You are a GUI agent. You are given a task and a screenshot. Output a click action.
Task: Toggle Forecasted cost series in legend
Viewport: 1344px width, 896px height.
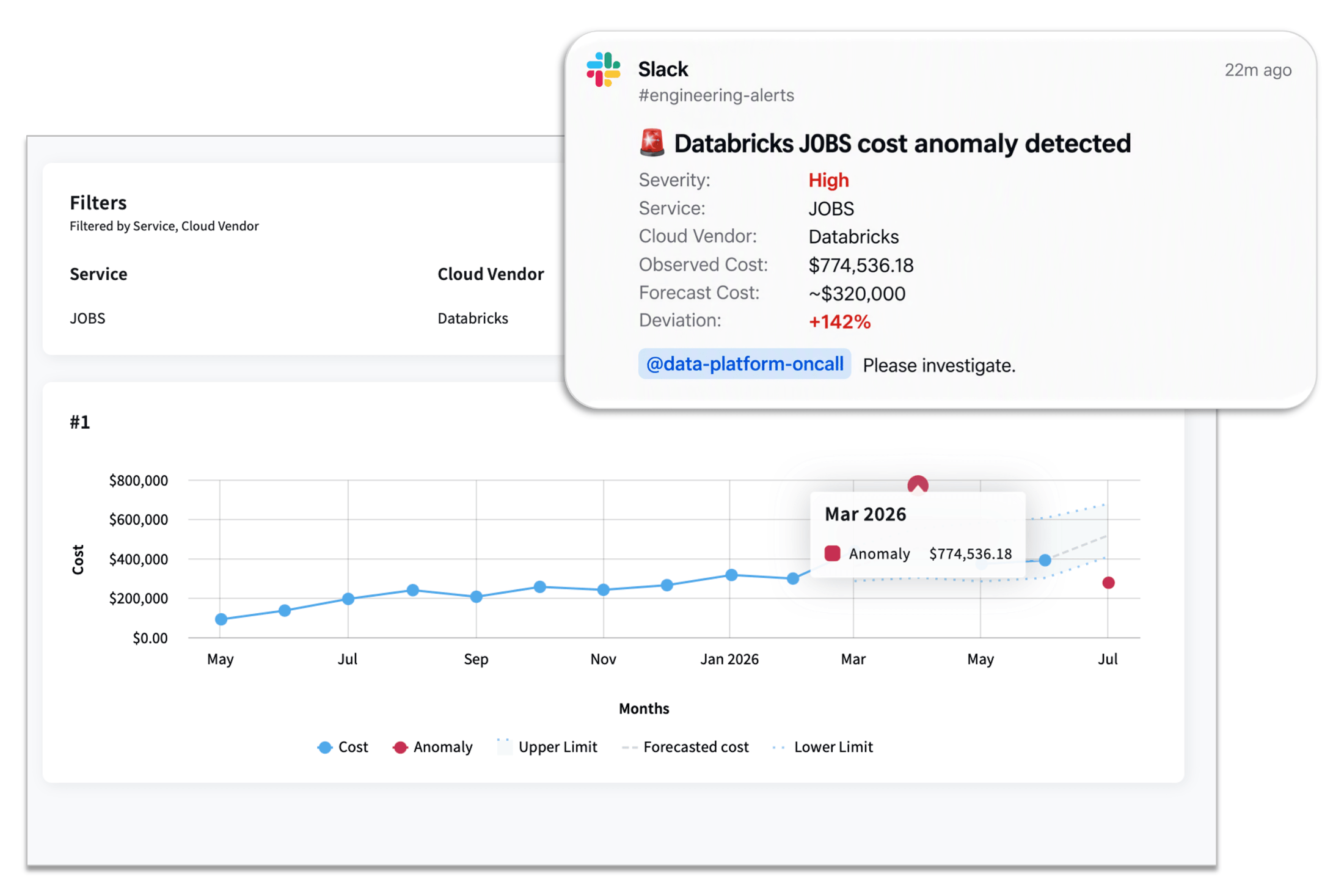pyautogui.click(x=685, y=747)
